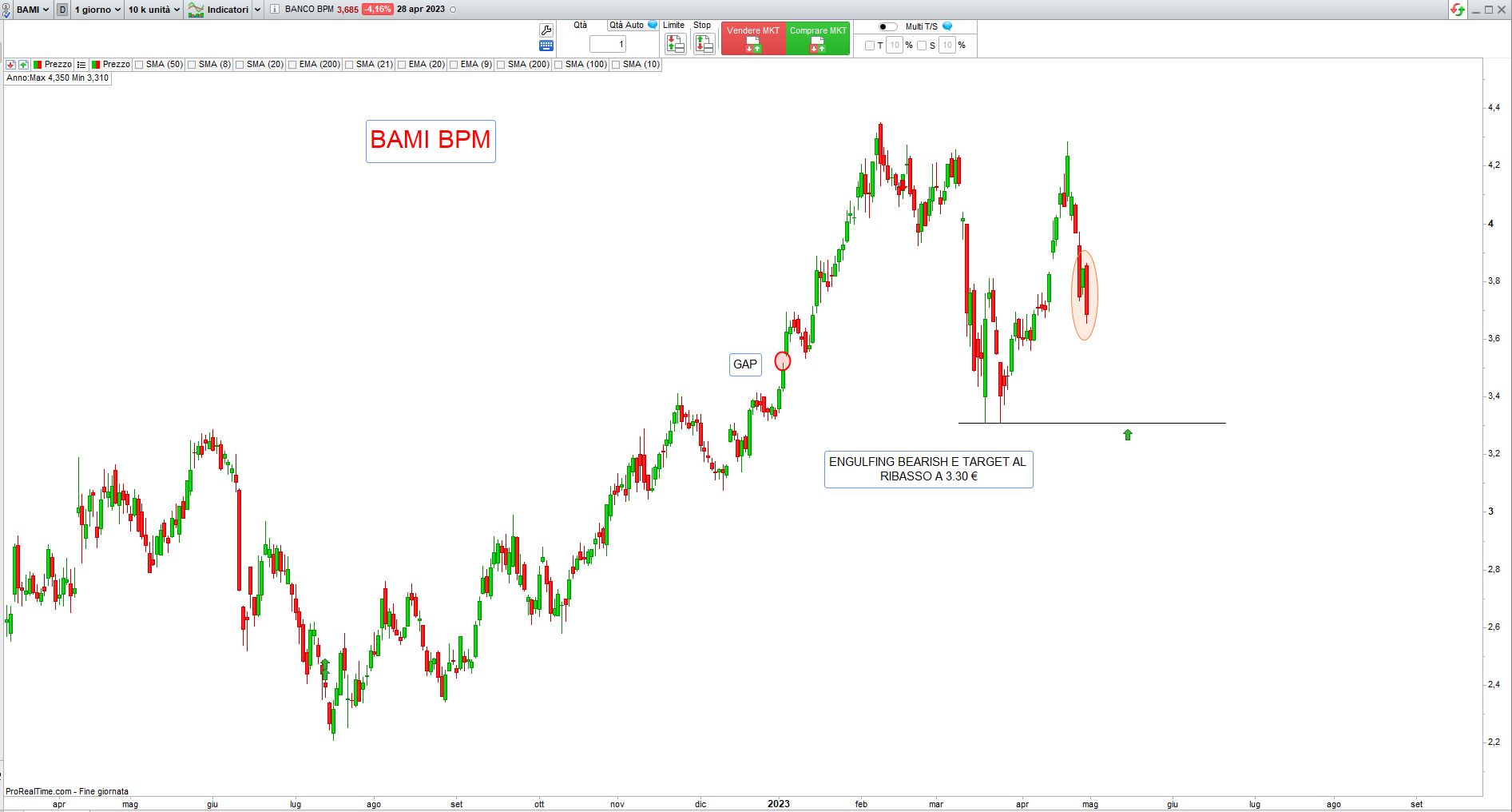This screenshot has width=1512, height=812.
Task: Toggle the Multi T/S switch
Action: 887,26
